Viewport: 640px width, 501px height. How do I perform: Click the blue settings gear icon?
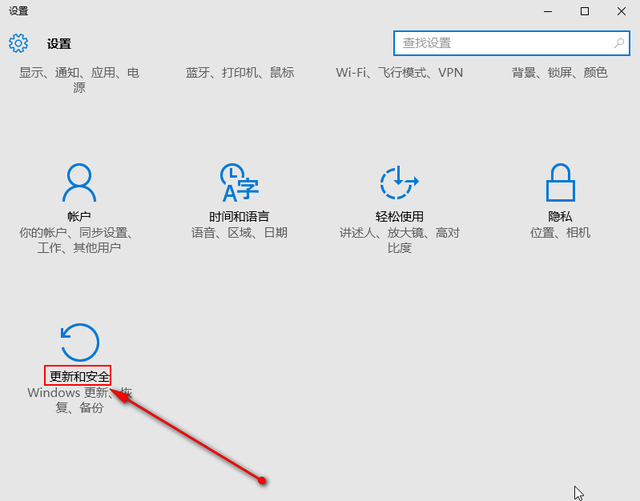pos(18,43)
